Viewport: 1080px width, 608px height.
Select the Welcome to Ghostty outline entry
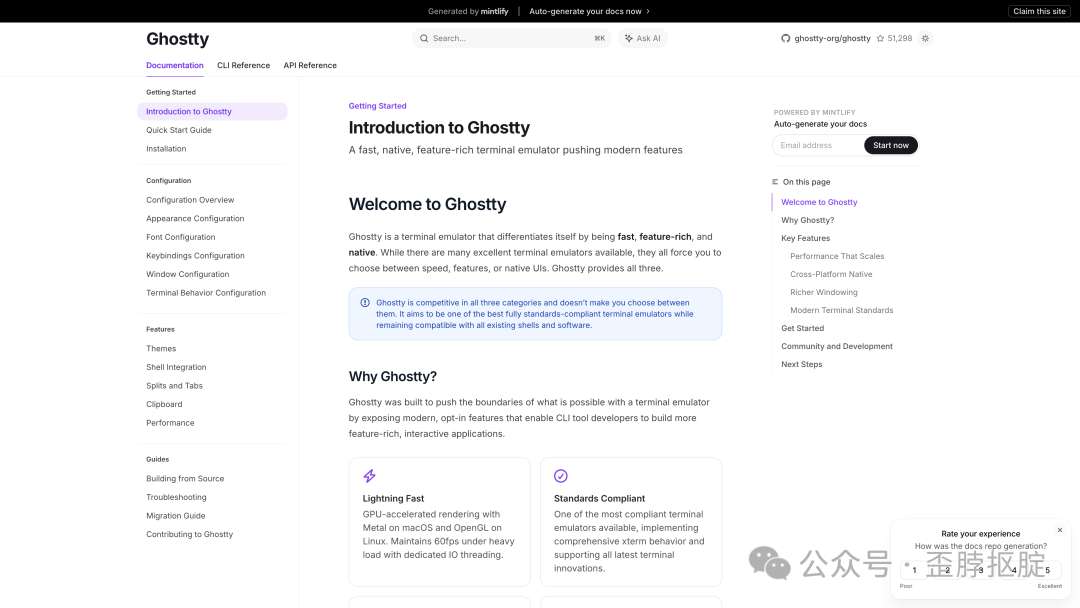point(819,201)
